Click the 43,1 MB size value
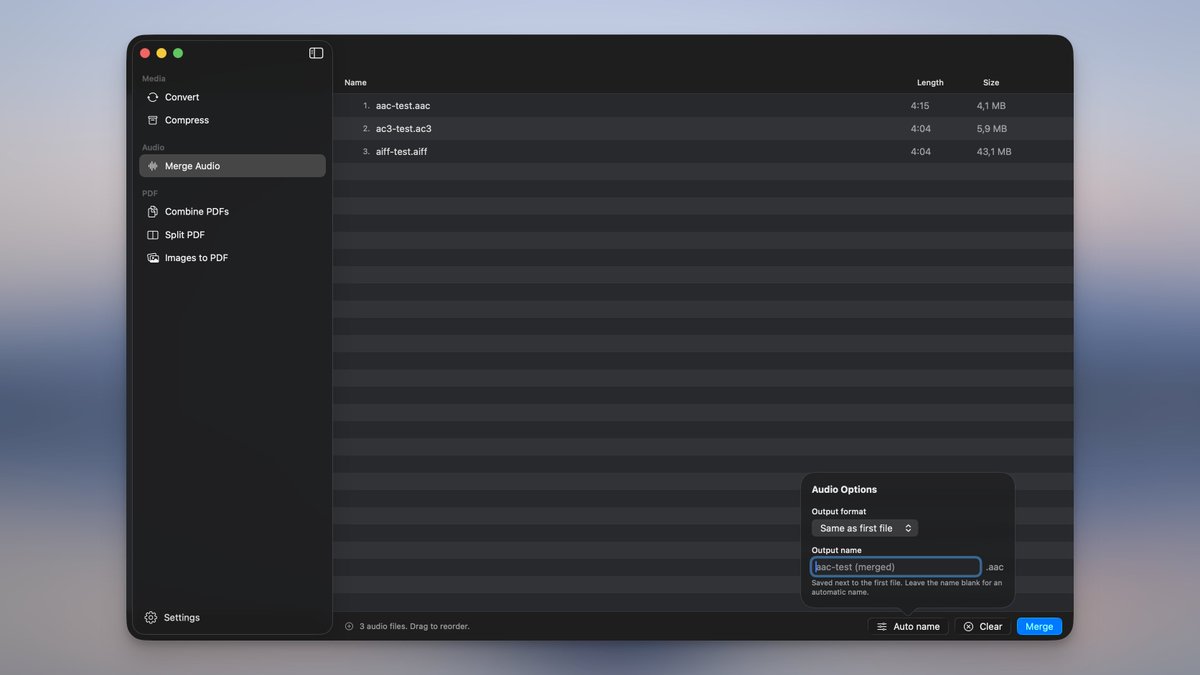This screenshot has height=675, width=1200. tap(994, 152)
